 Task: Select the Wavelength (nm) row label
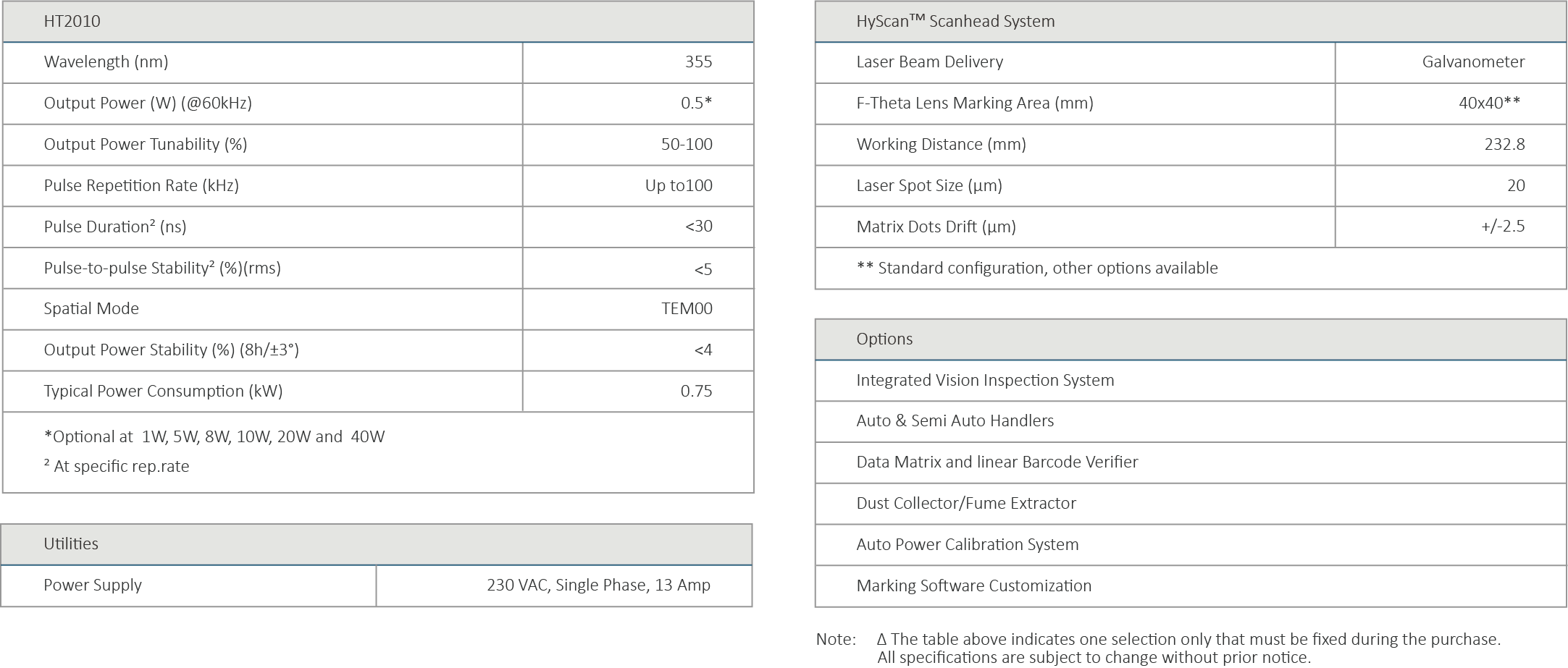[106, 62]
